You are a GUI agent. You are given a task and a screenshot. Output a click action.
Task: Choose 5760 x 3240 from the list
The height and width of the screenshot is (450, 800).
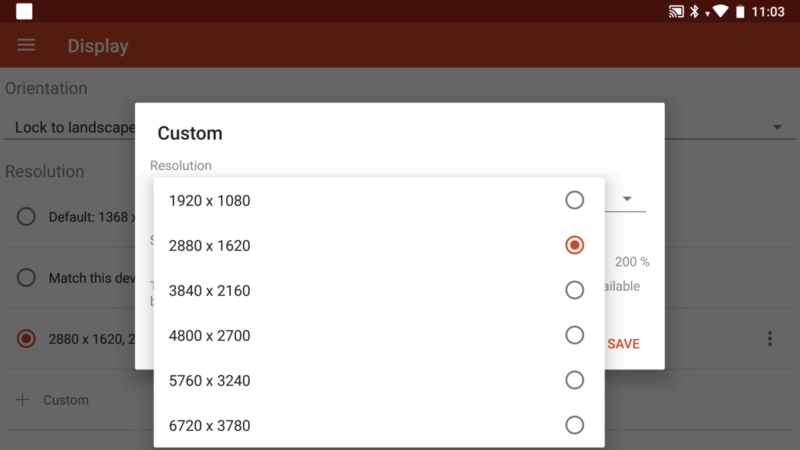tap(379, 380)
